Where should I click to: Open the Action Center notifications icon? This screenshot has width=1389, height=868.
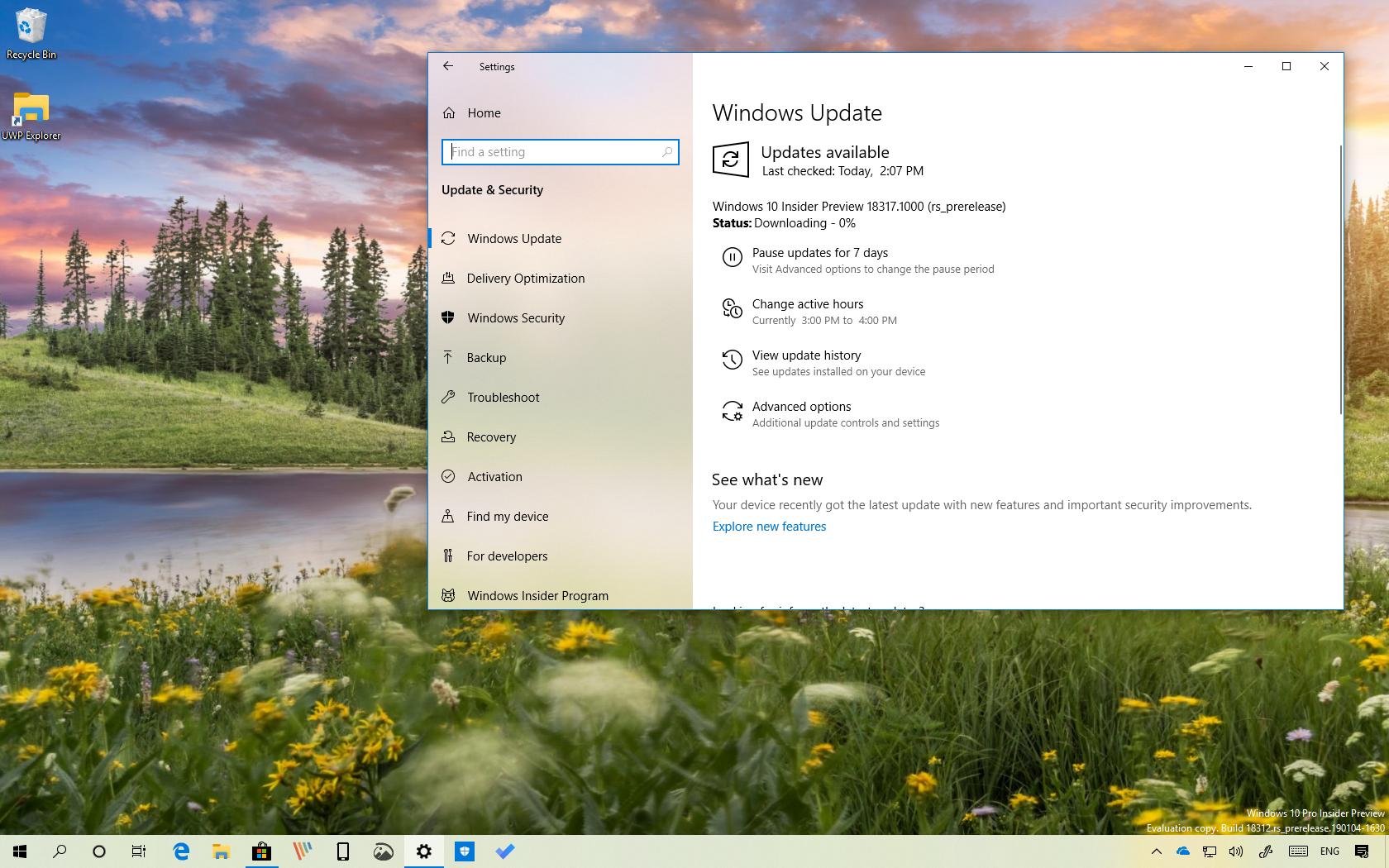(1363, 851)
